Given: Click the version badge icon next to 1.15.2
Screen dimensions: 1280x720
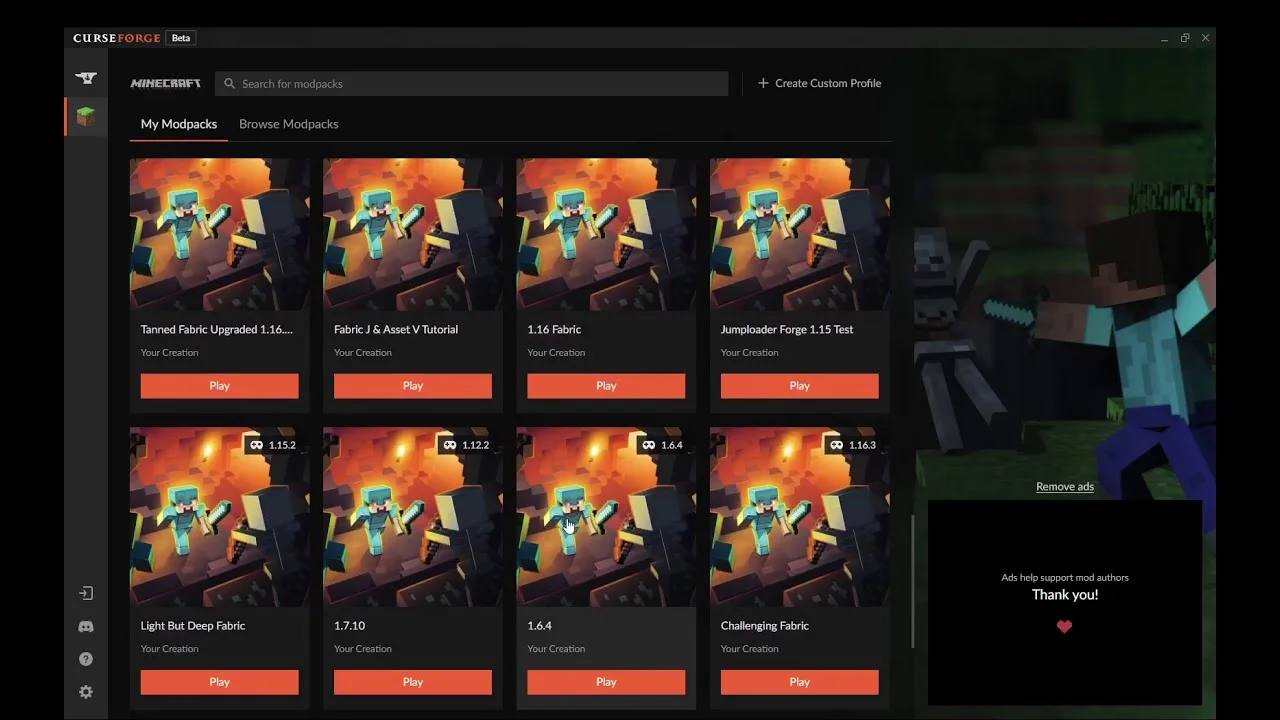Looking at the screenshot, I should click(x=257, y=445).
